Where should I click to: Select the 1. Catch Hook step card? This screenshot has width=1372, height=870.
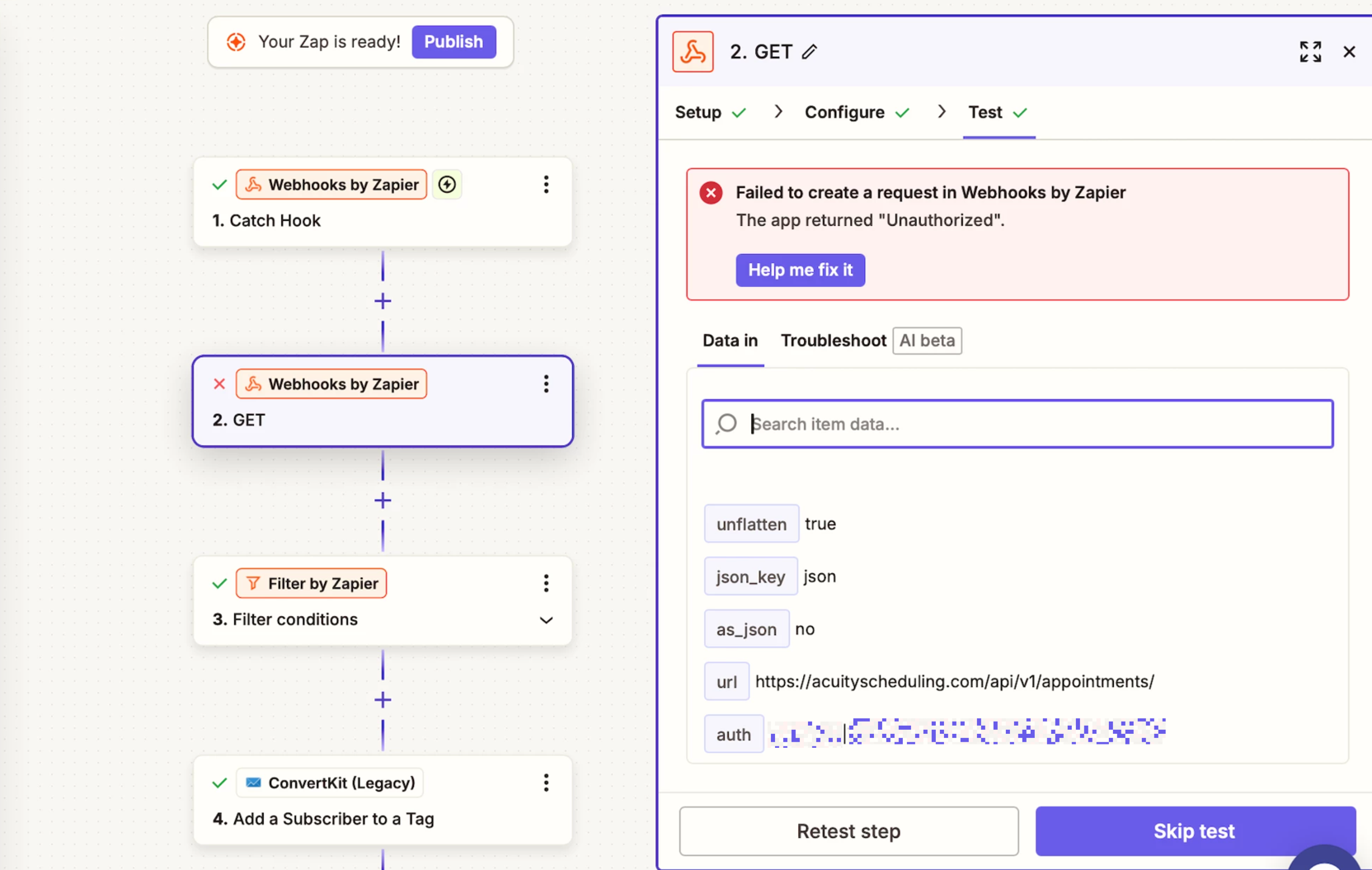(383, 202)
